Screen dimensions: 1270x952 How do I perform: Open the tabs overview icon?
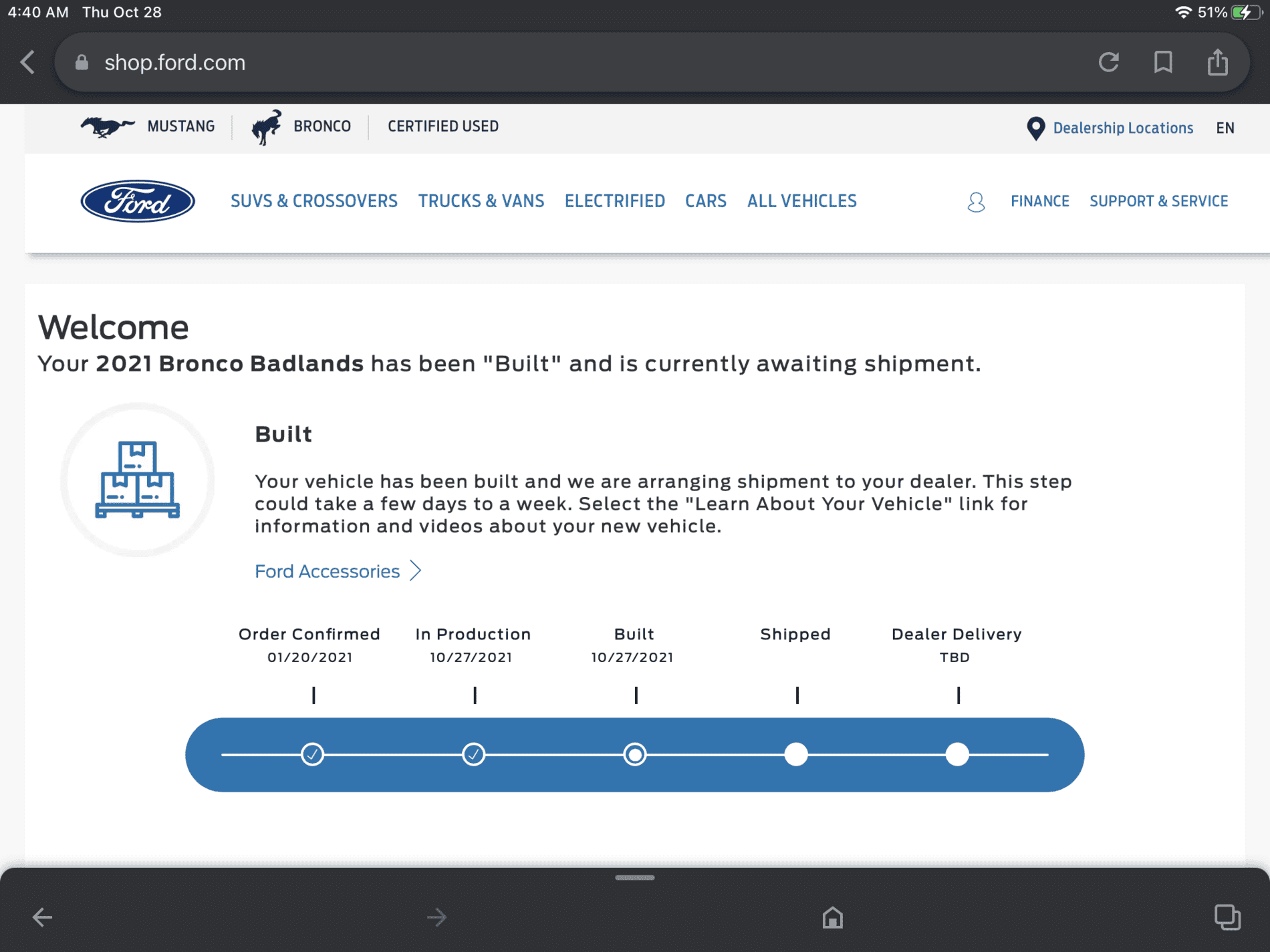(1227, 917)
